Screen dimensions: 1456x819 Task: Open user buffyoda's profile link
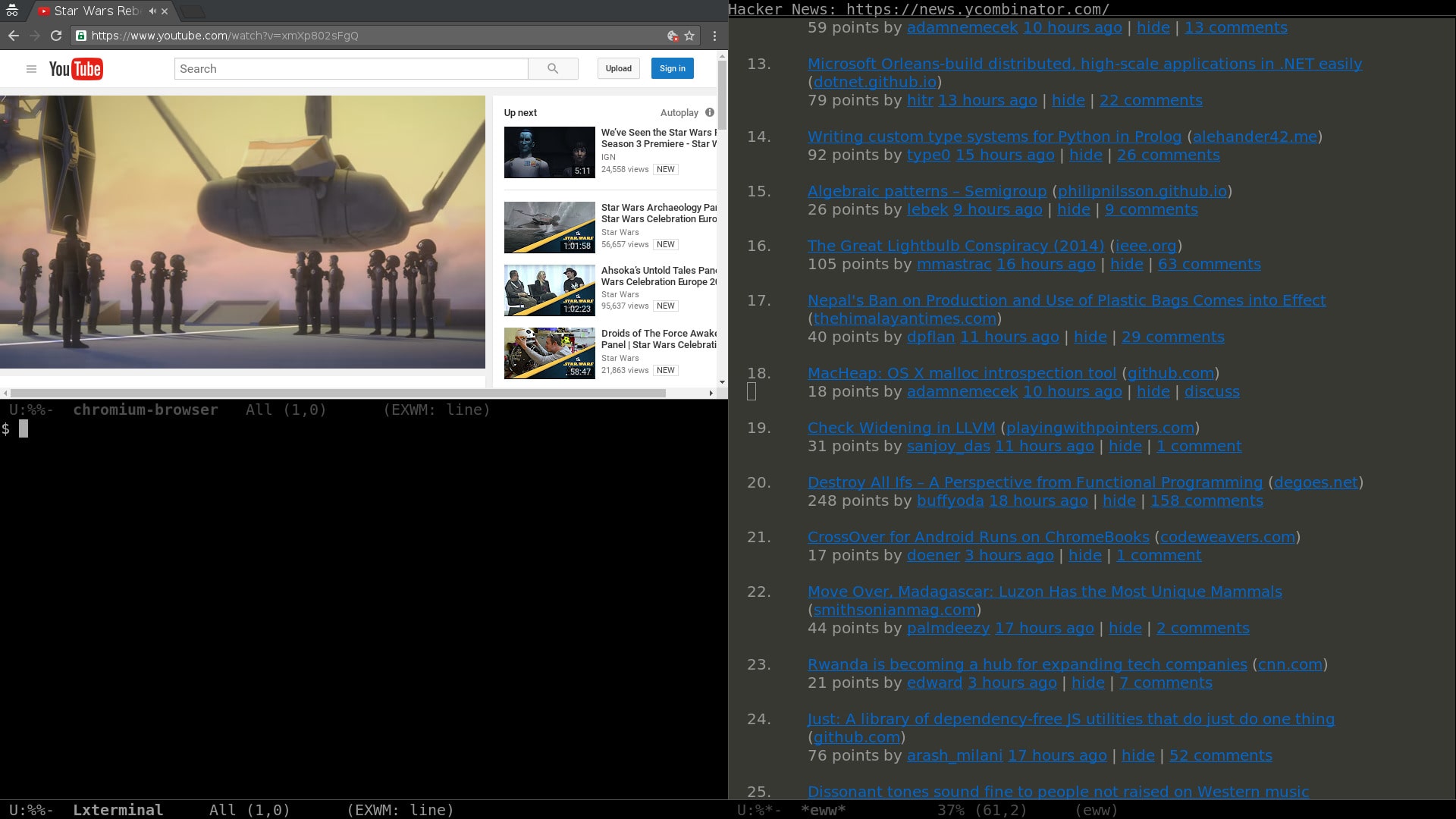pos(949,500)
